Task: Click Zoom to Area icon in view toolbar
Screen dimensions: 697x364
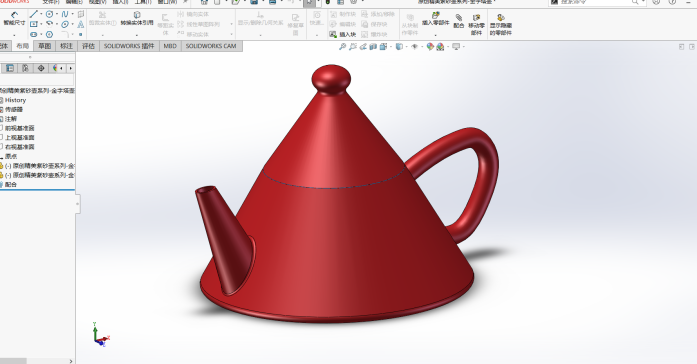Action: pyautogui.click(x=353, y=46)
